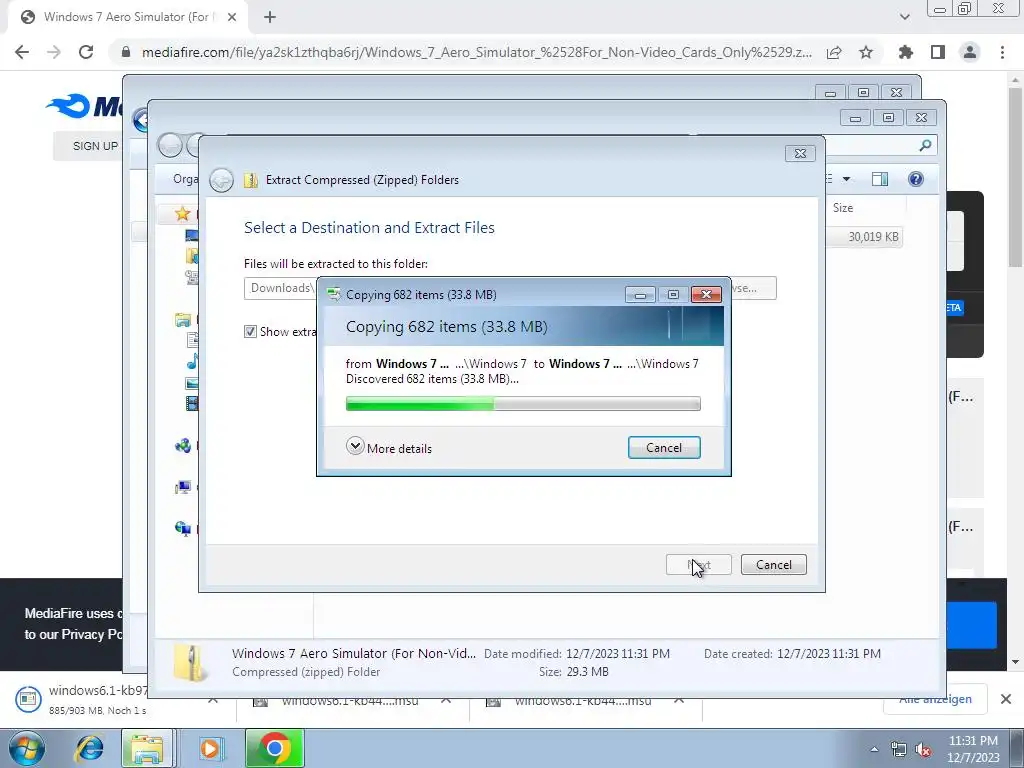This screenshot has height=768, width=1024.
Task: Click the copy progress bar
Action: pos(523,404)
